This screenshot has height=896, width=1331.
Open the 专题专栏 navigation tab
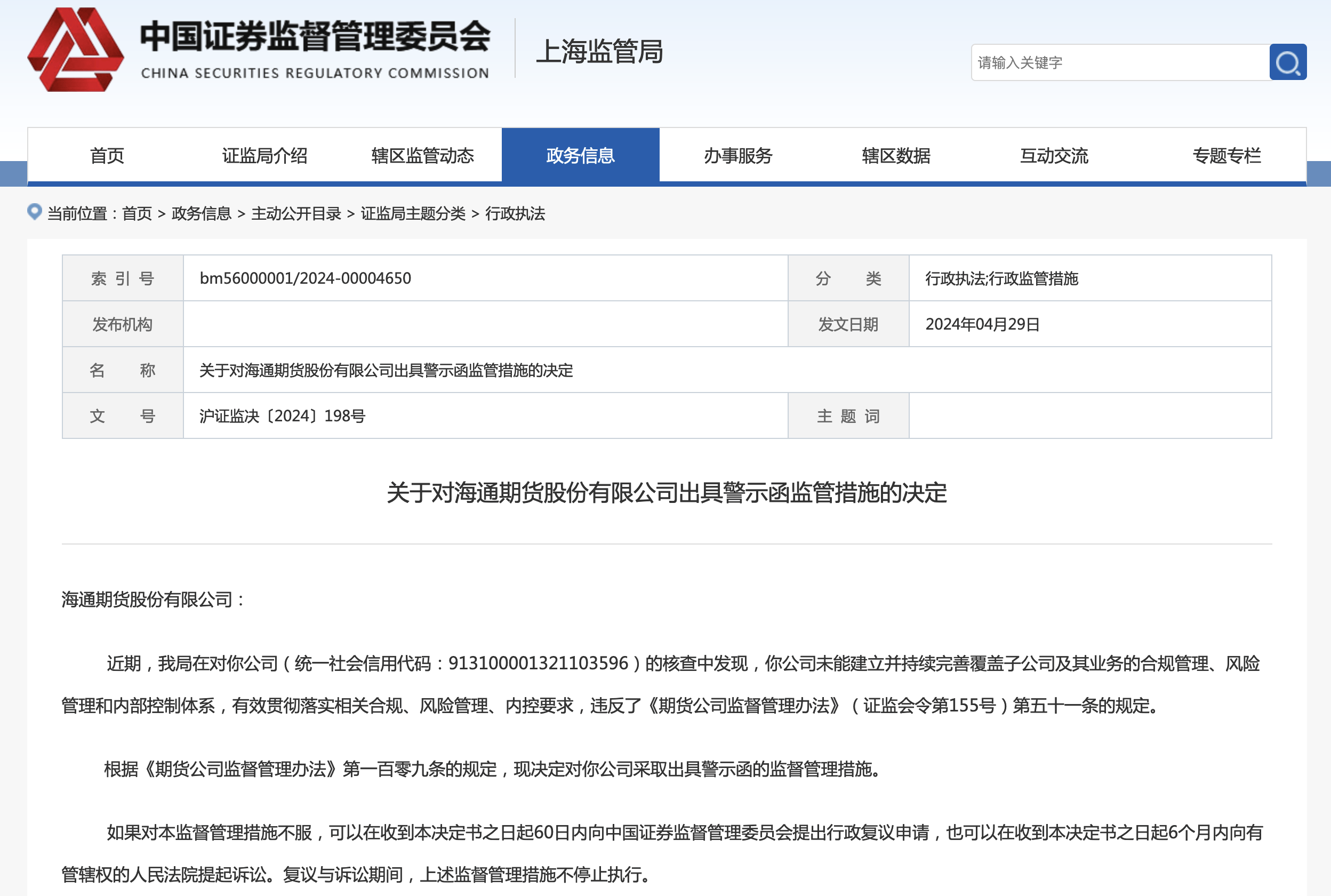(1226, 155)
